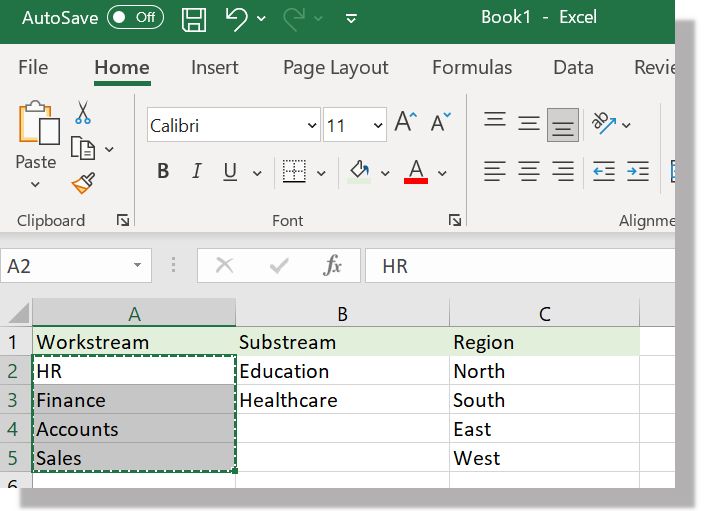Open the Calibri font name dropdown
Screen dimensions: 704x511
312,126
